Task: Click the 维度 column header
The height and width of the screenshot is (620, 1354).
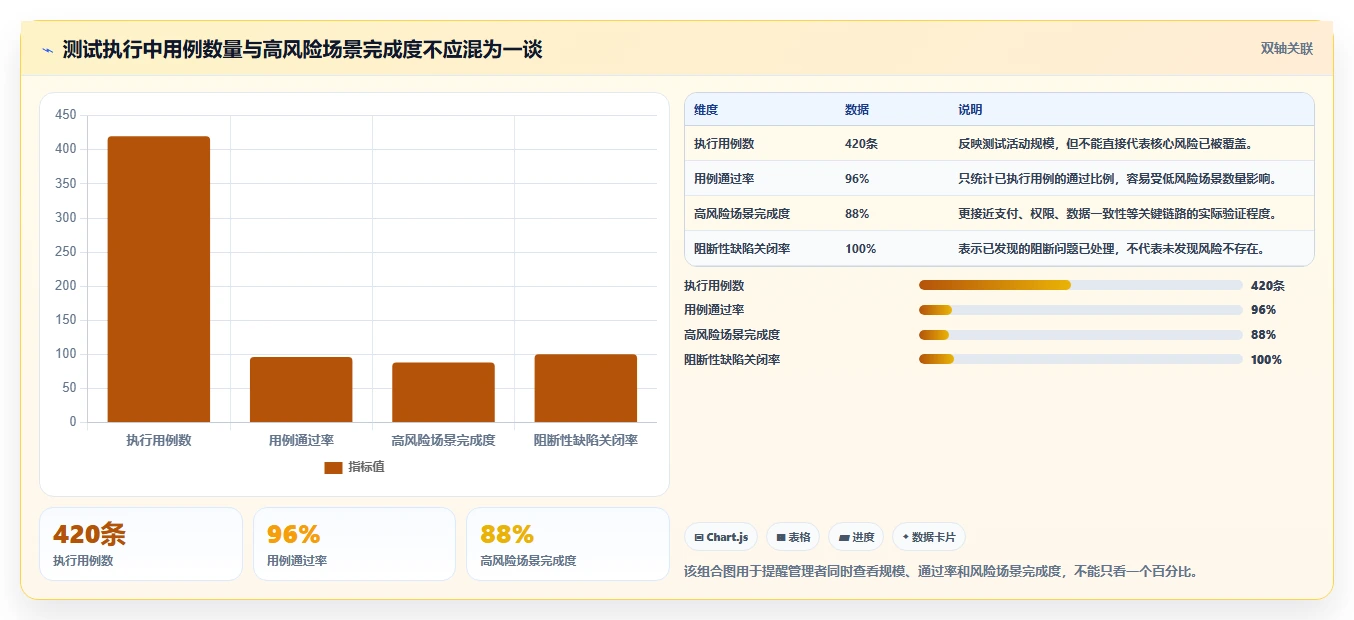Action: click(706, 110)
